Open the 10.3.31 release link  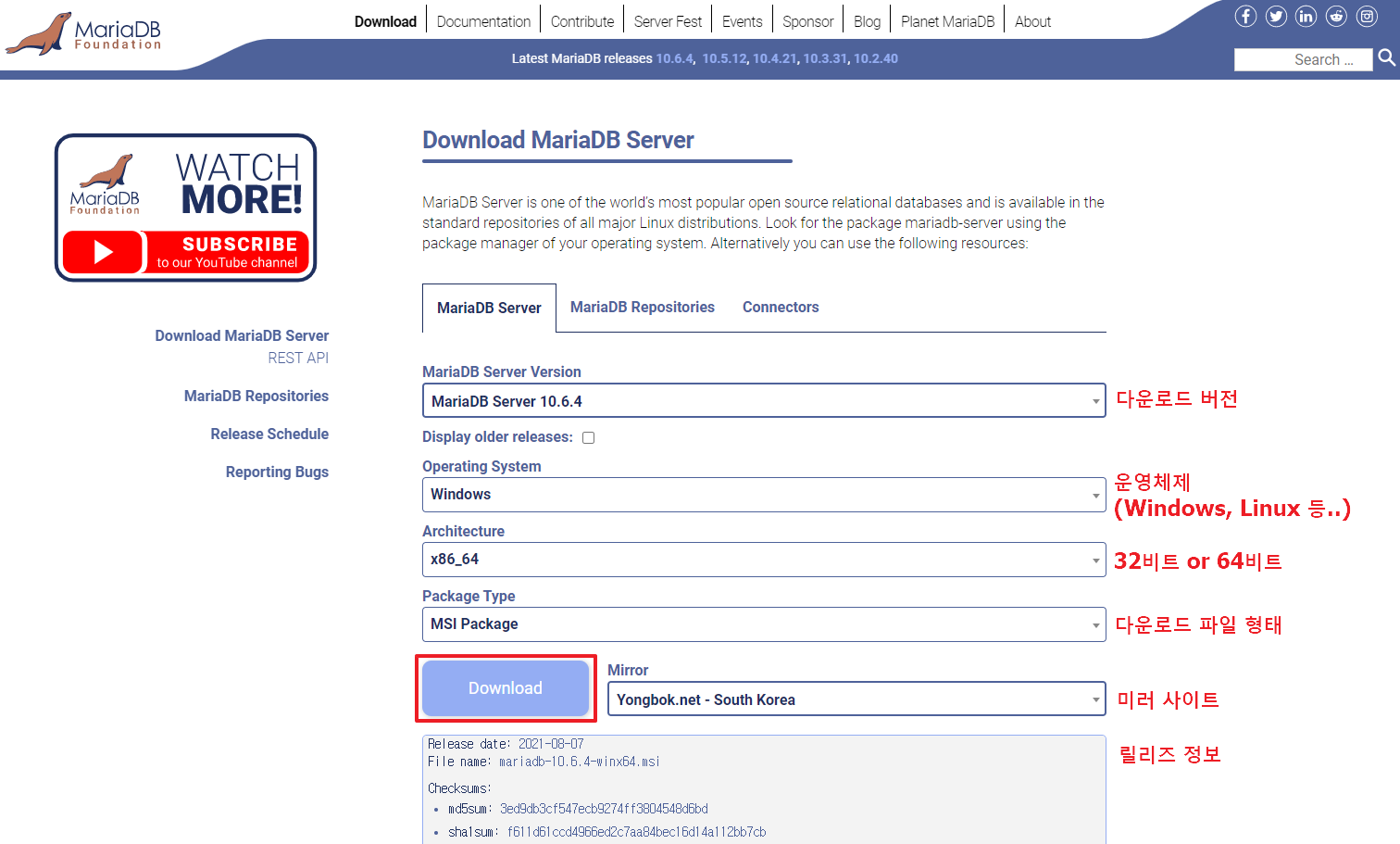coord(825,58)
